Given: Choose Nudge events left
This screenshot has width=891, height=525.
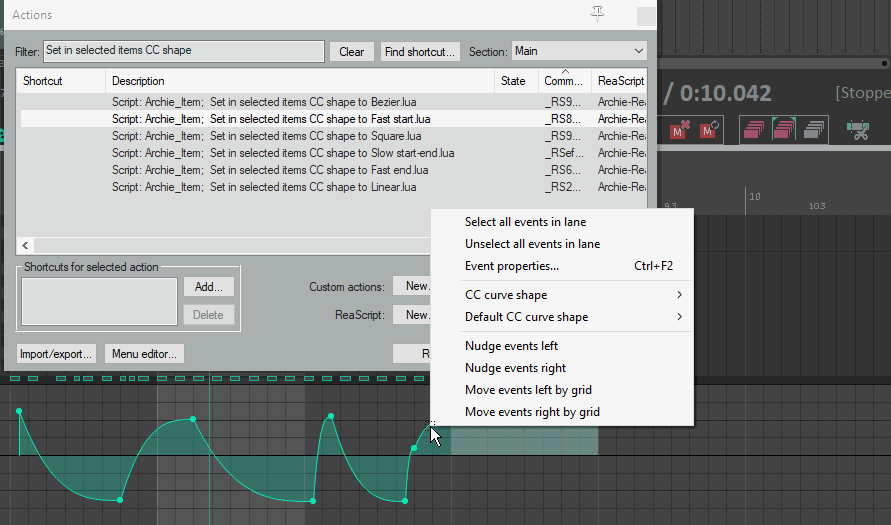Looking at the screenshot, I should coord(511,346).
